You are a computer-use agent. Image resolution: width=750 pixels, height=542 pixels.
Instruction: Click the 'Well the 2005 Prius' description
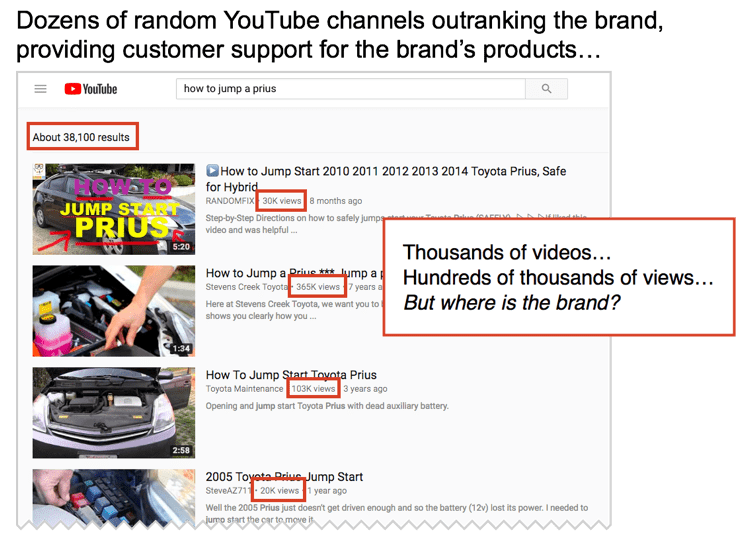397,513
